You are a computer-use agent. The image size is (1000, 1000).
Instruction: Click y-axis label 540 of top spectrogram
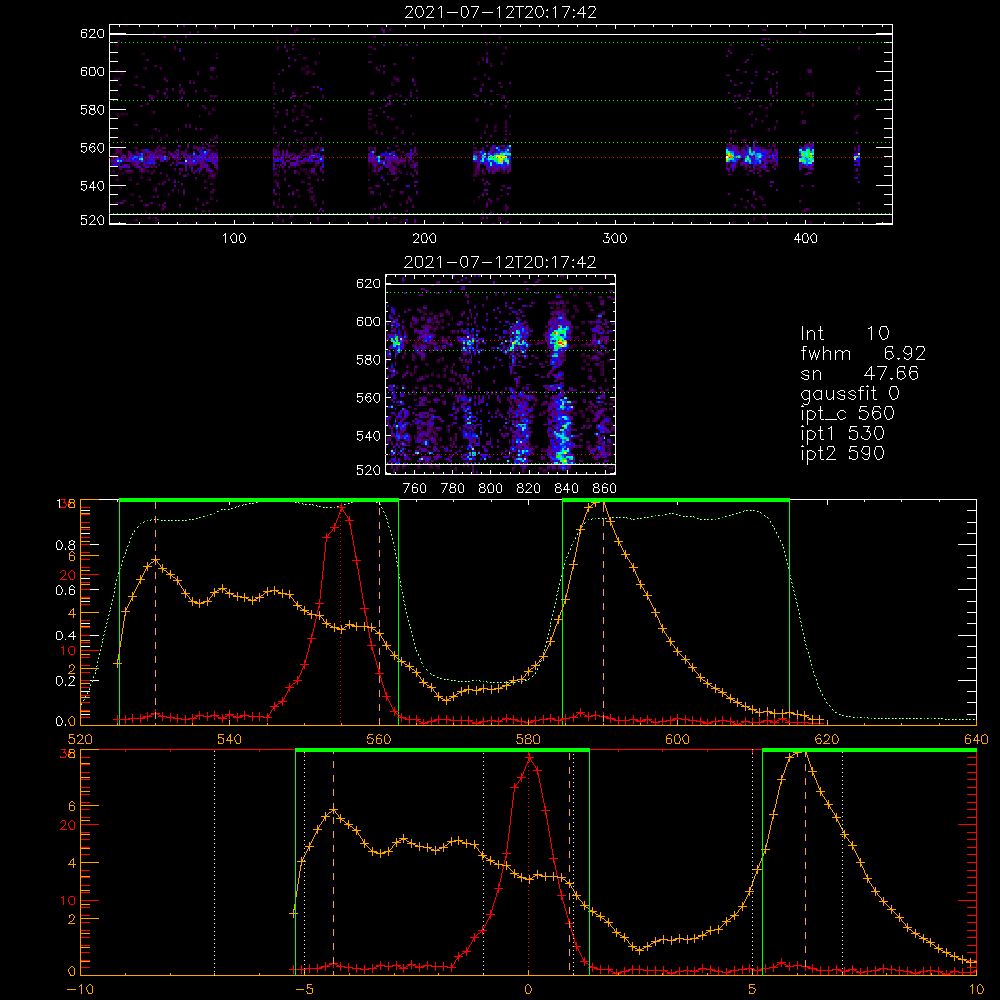click(x=92, y=186)
